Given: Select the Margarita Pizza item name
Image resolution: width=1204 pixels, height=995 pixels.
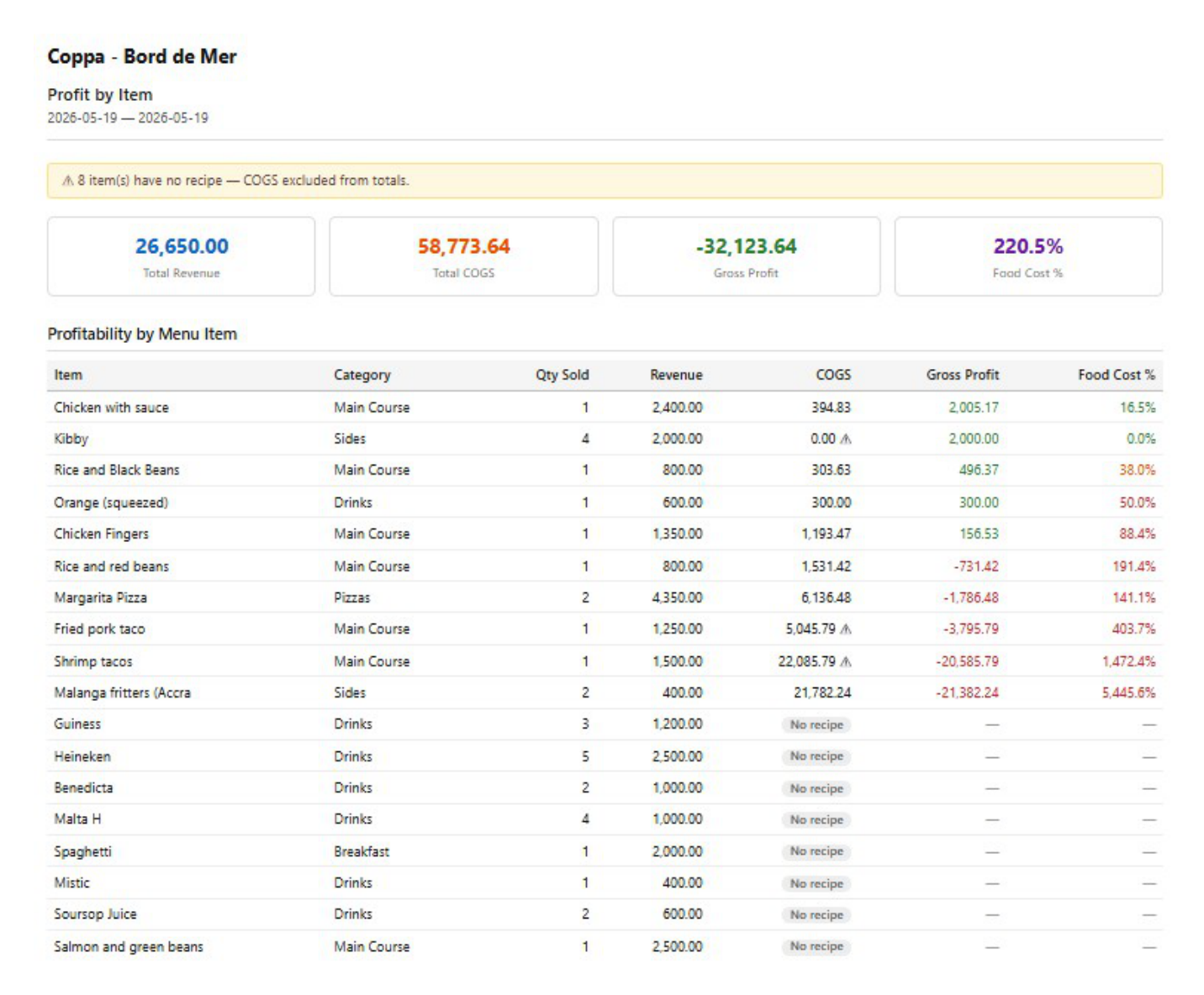Looking at the screenshot, I should tap(100, 598).
